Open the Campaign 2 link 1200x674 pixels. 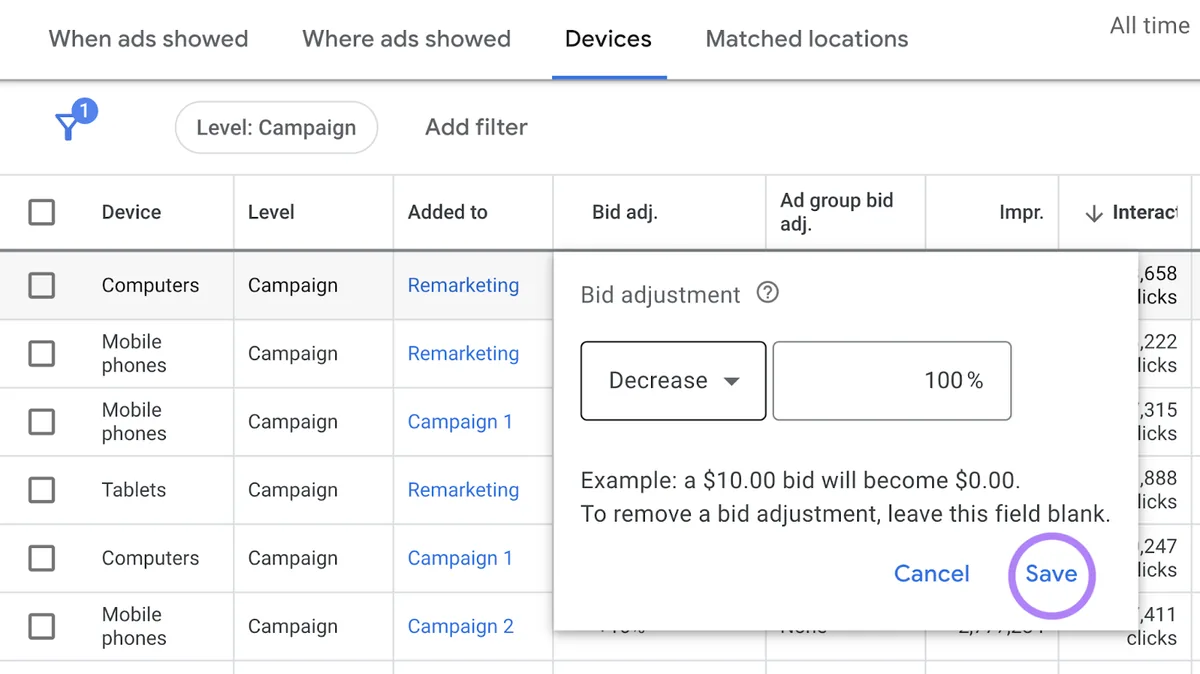(461, 627)
